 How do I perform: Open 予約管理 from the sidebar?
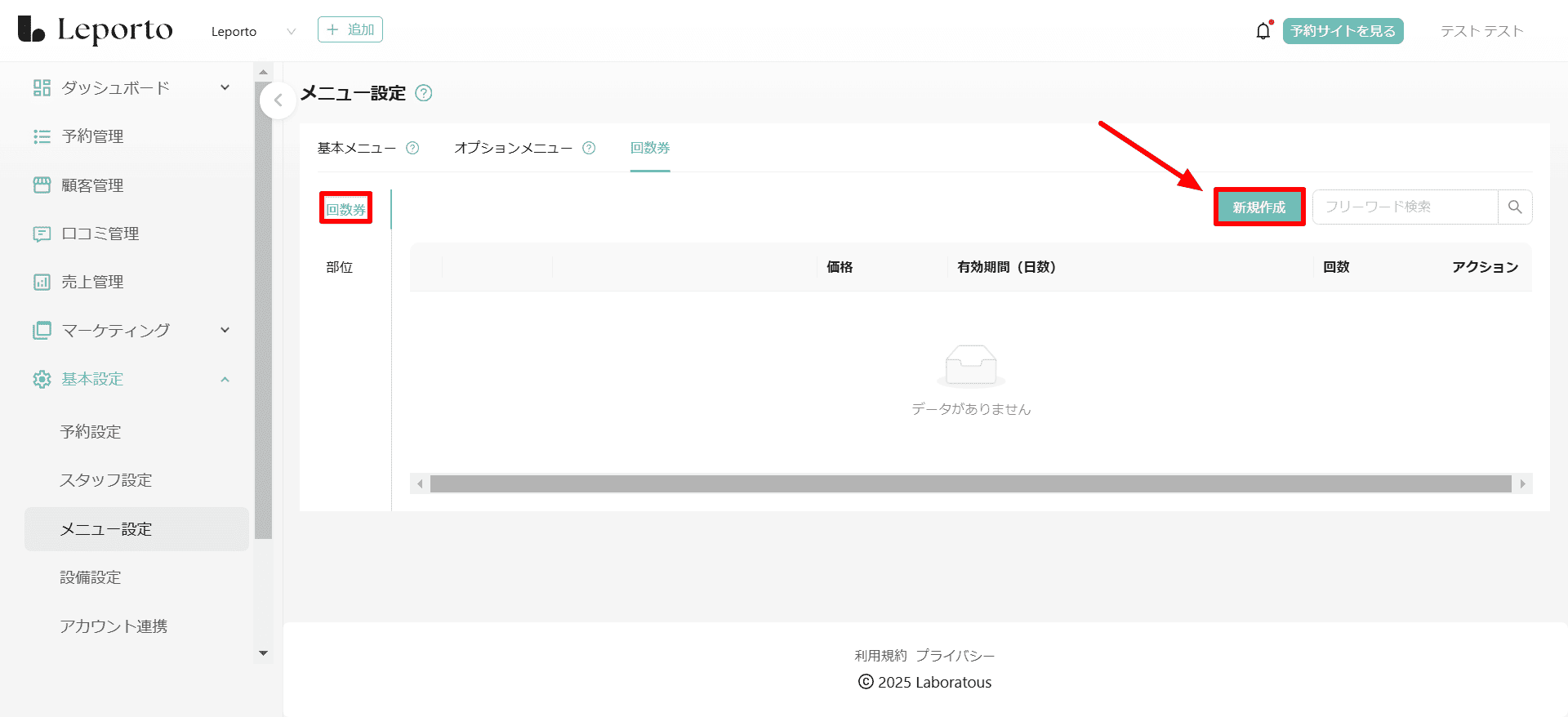[92, 136]
